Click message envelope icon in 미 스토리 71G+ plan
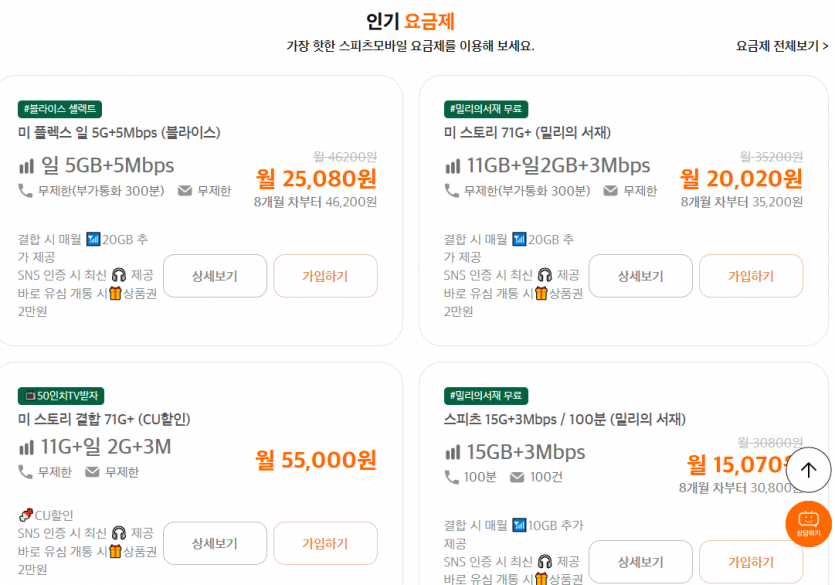Viewport: 835px width, 585px height. click(610, 191)
